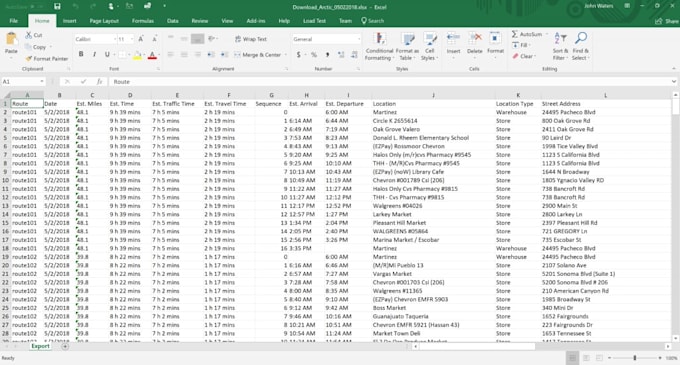This screenshot has width=680, height=365.
Task: Add a new sheet with the plus icon
Action: 65,346
